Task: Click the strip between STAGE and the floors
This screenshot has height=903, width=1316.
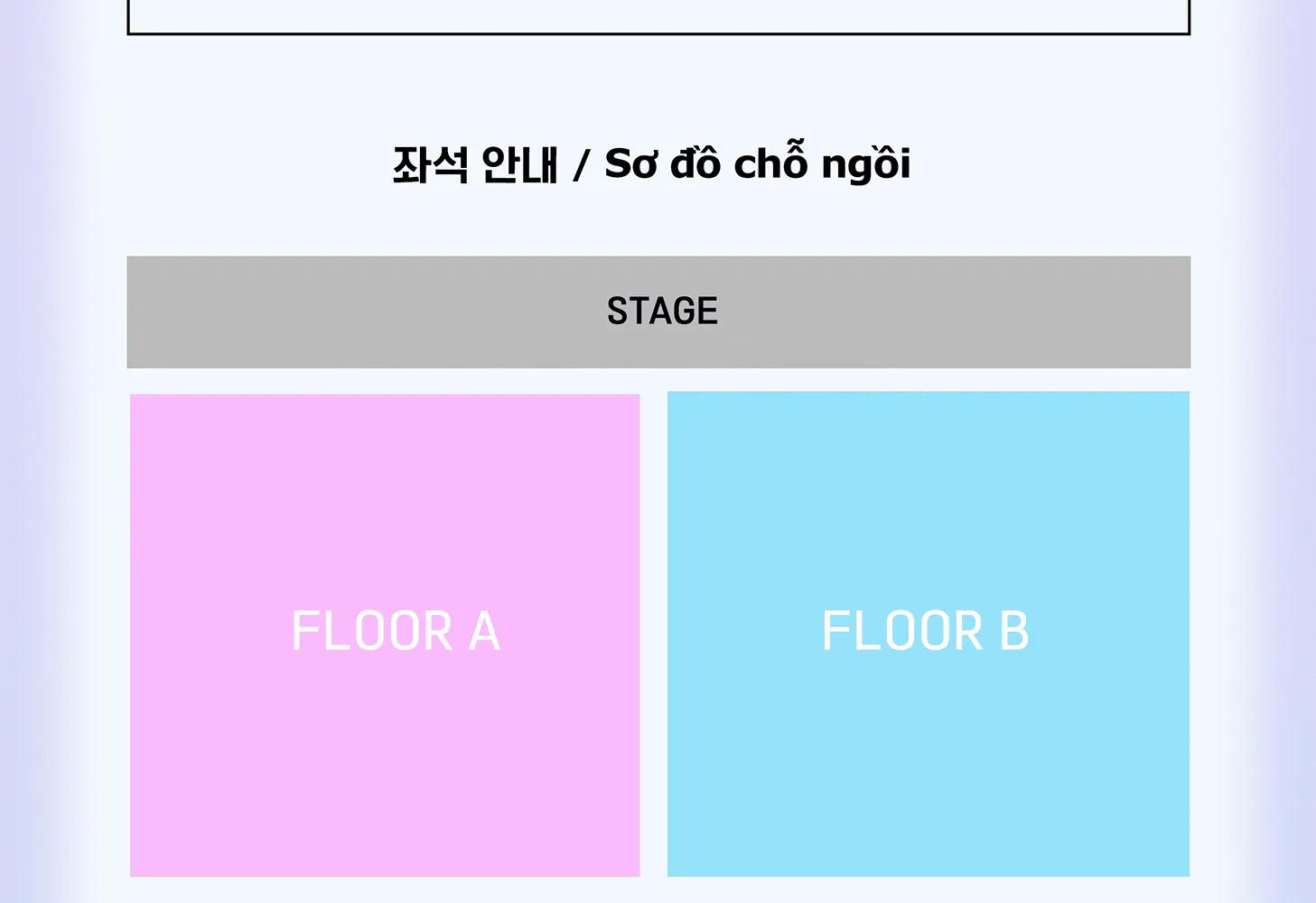Action: [x=658, y=380]
